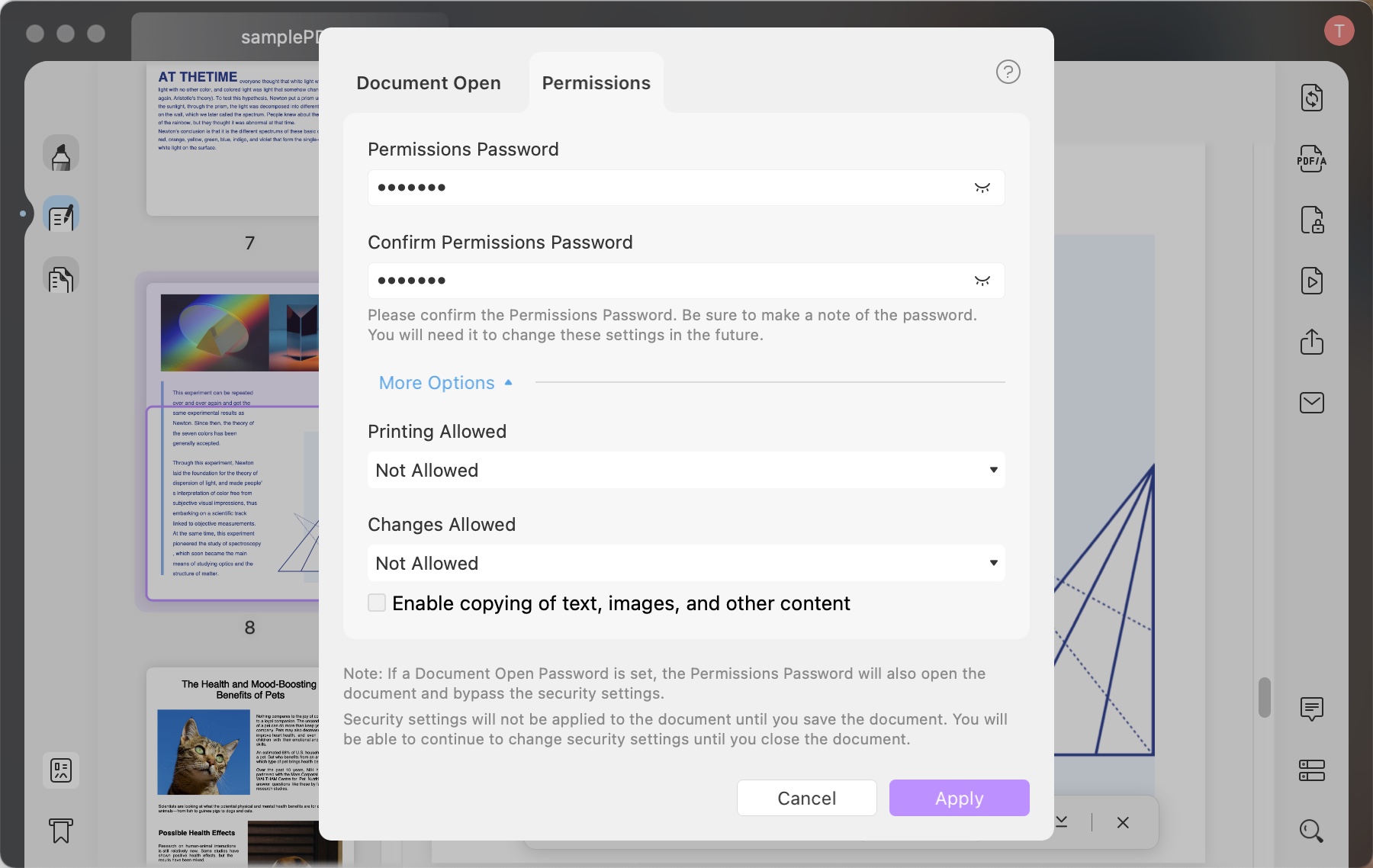Open the annotations panel on the left
Viewport: 1373px width, 868px height.
(x=61, y=214)
